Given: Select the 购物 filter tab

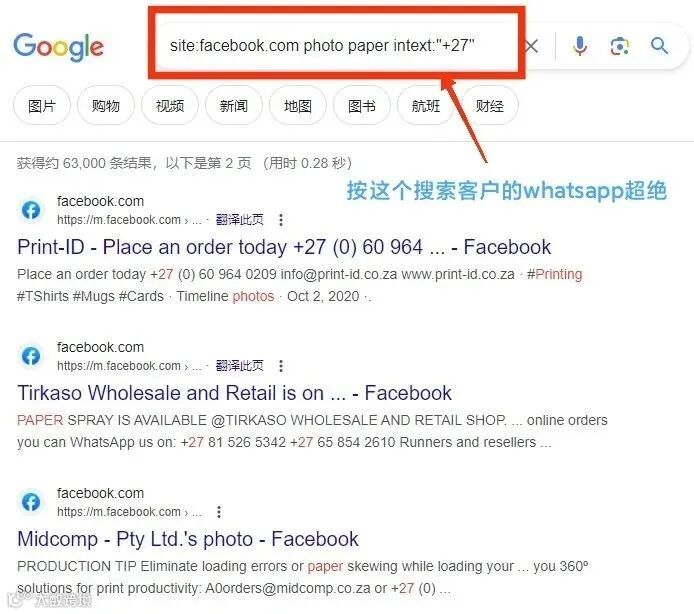Looking at the screenshot, I should tap(105, 106).
